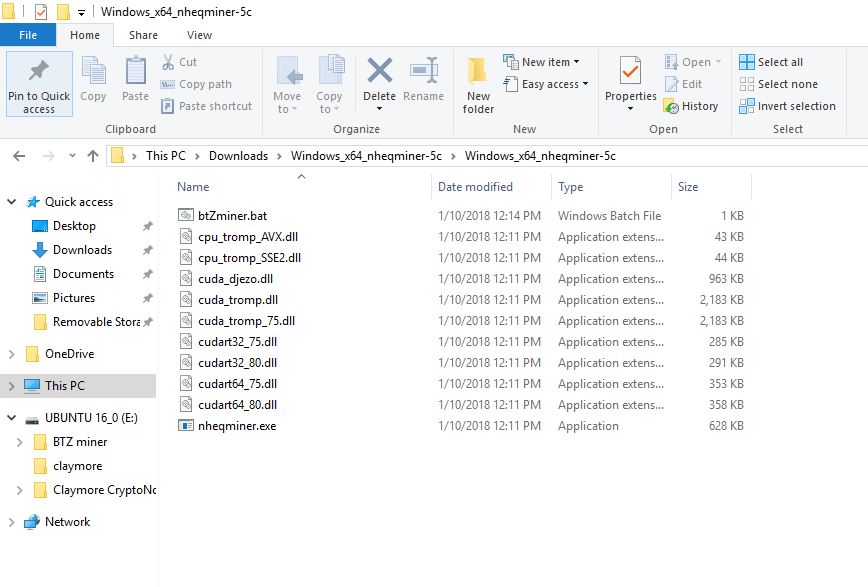The width and height of the screenshot is (868, 587).
Task: Switch to the Home ribbon tab
Action: [x=85, y=35]
